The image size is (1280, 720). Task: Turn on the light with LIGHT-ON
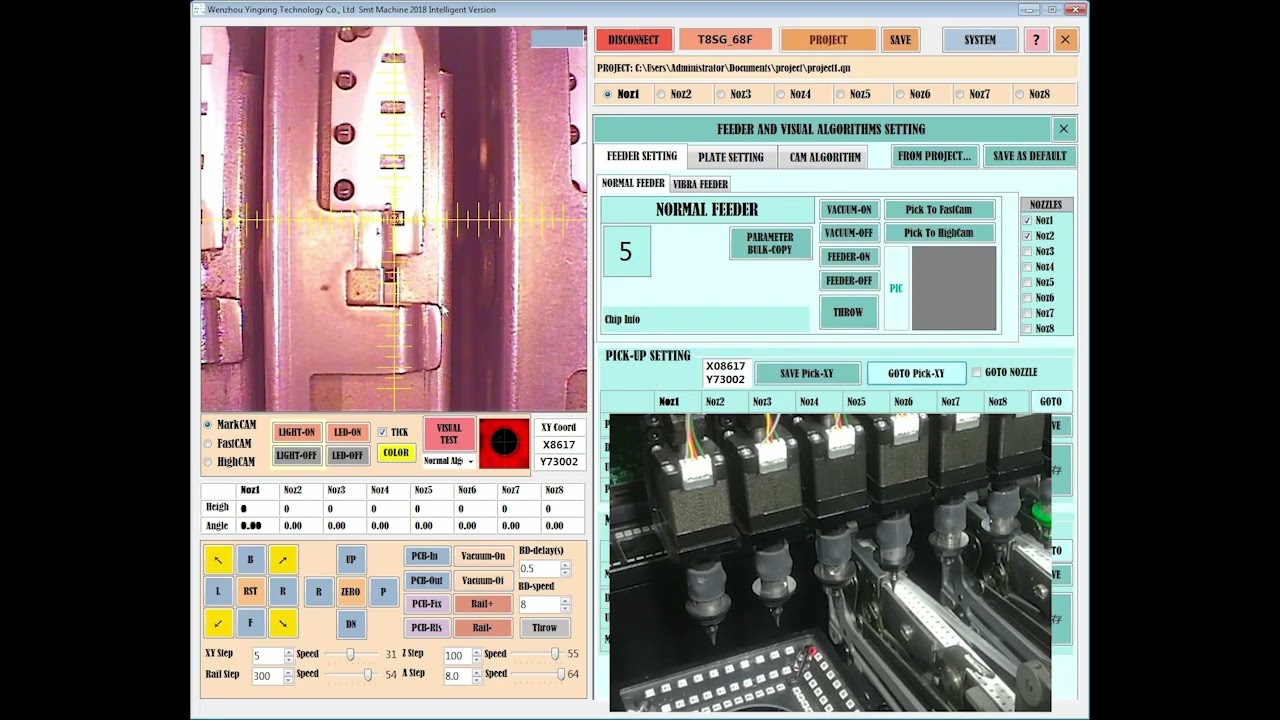[297, 432]
